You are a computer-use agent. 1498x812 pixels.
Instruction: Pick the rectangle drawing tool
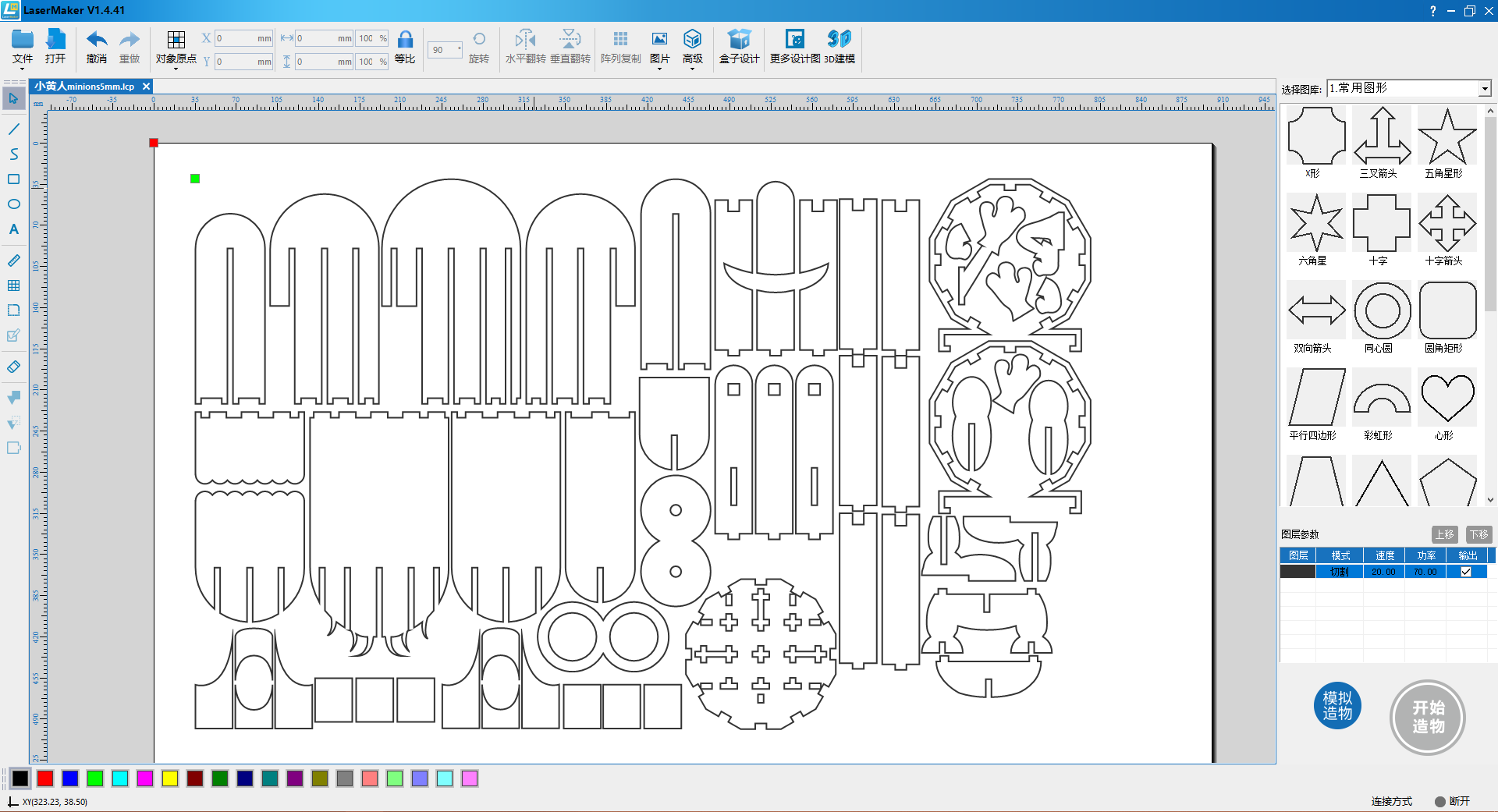[12, 179]
